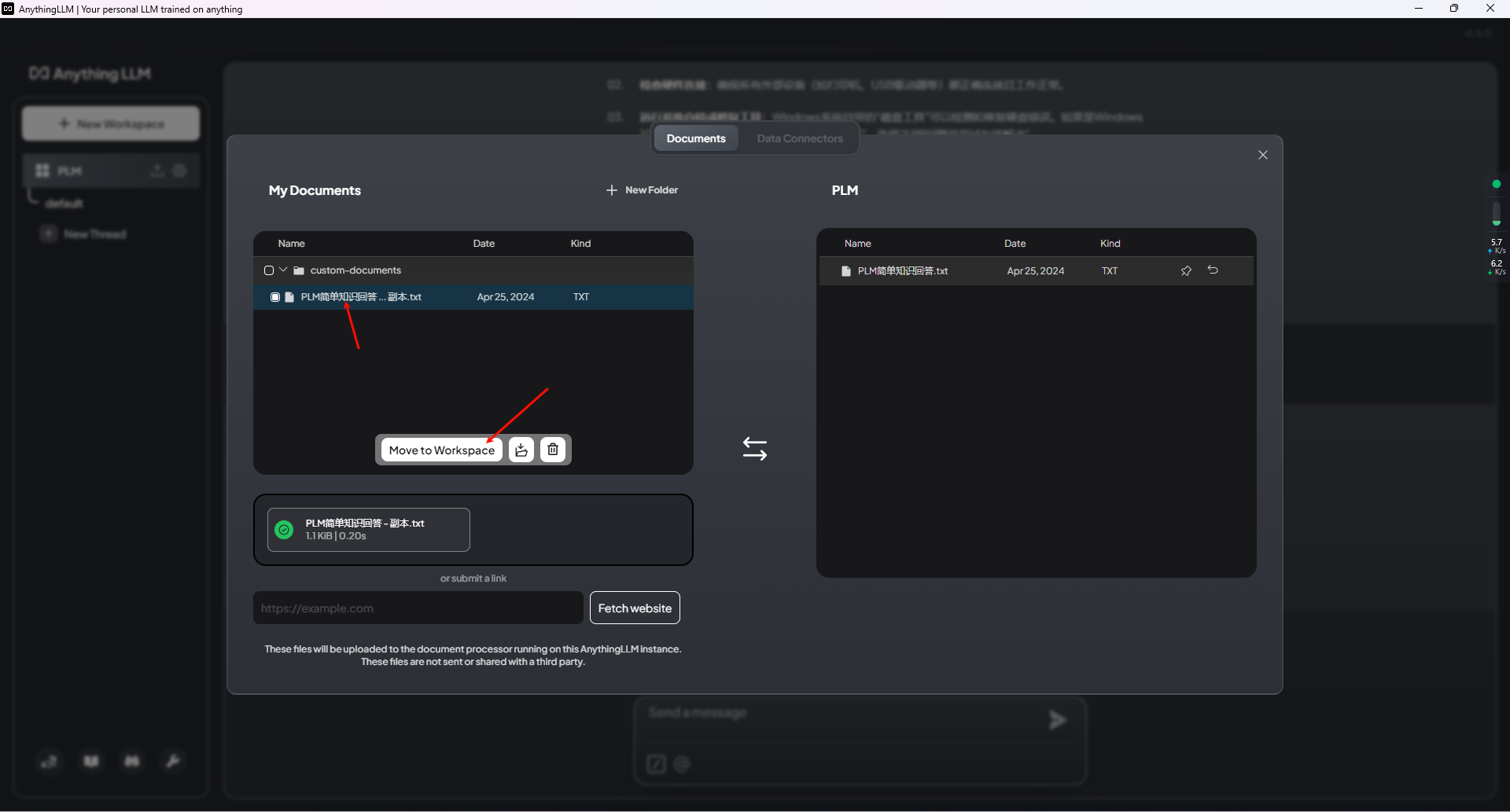Click the upload icon on PLM workspace
This screenshot has width=1510, height=812.
coord(157,171)
